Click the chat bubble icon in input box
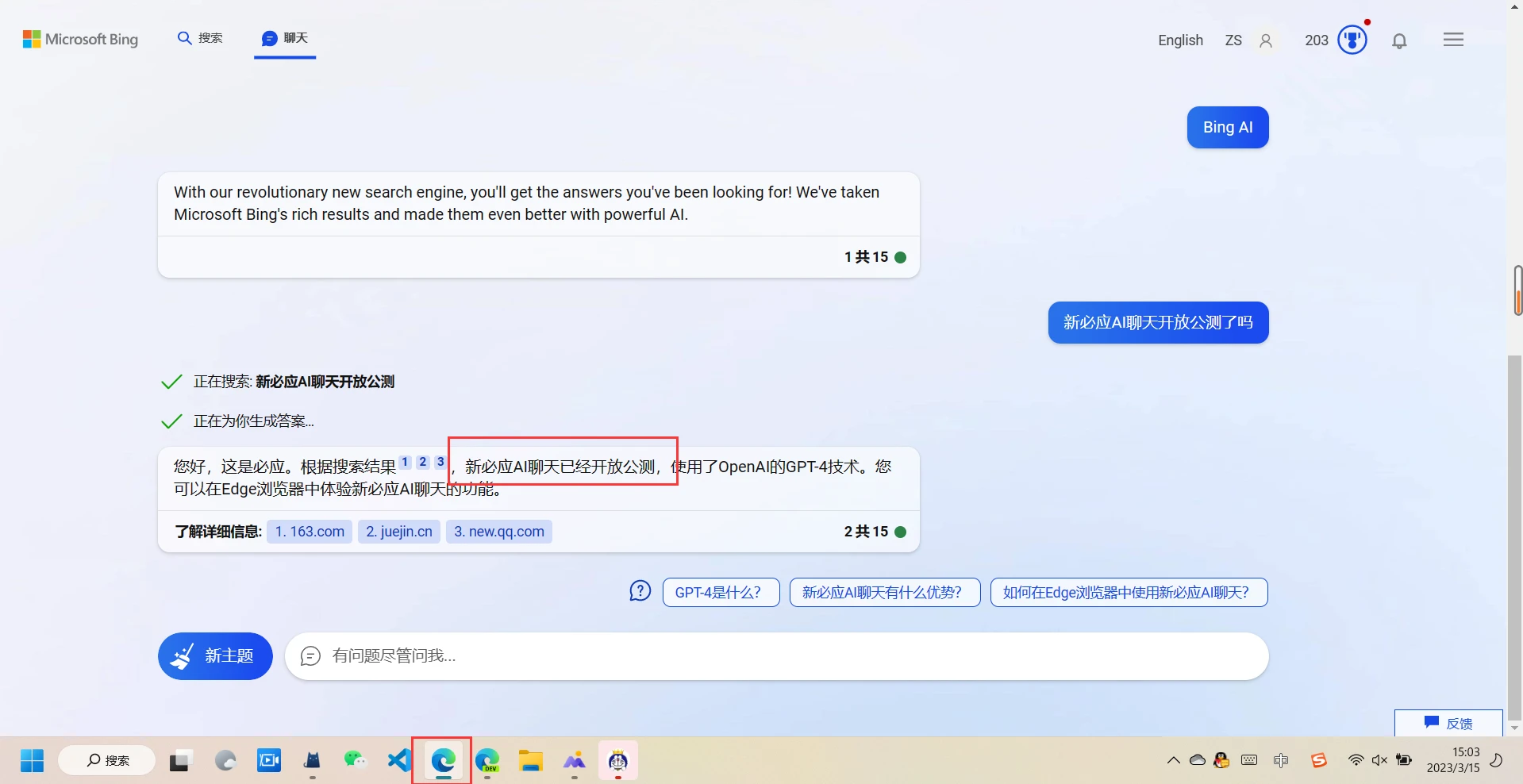 coord(310,655)
